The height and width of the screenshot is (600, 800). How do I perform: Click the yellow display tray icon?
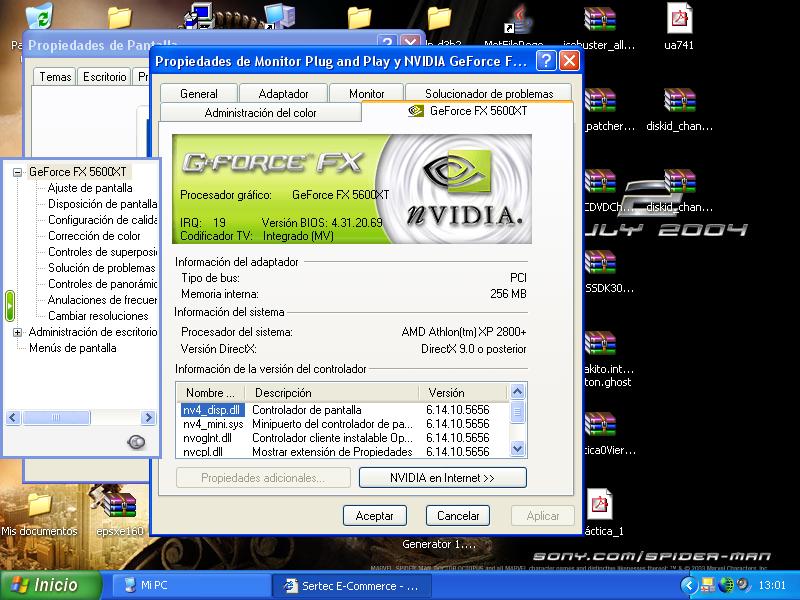coord(707,585)
